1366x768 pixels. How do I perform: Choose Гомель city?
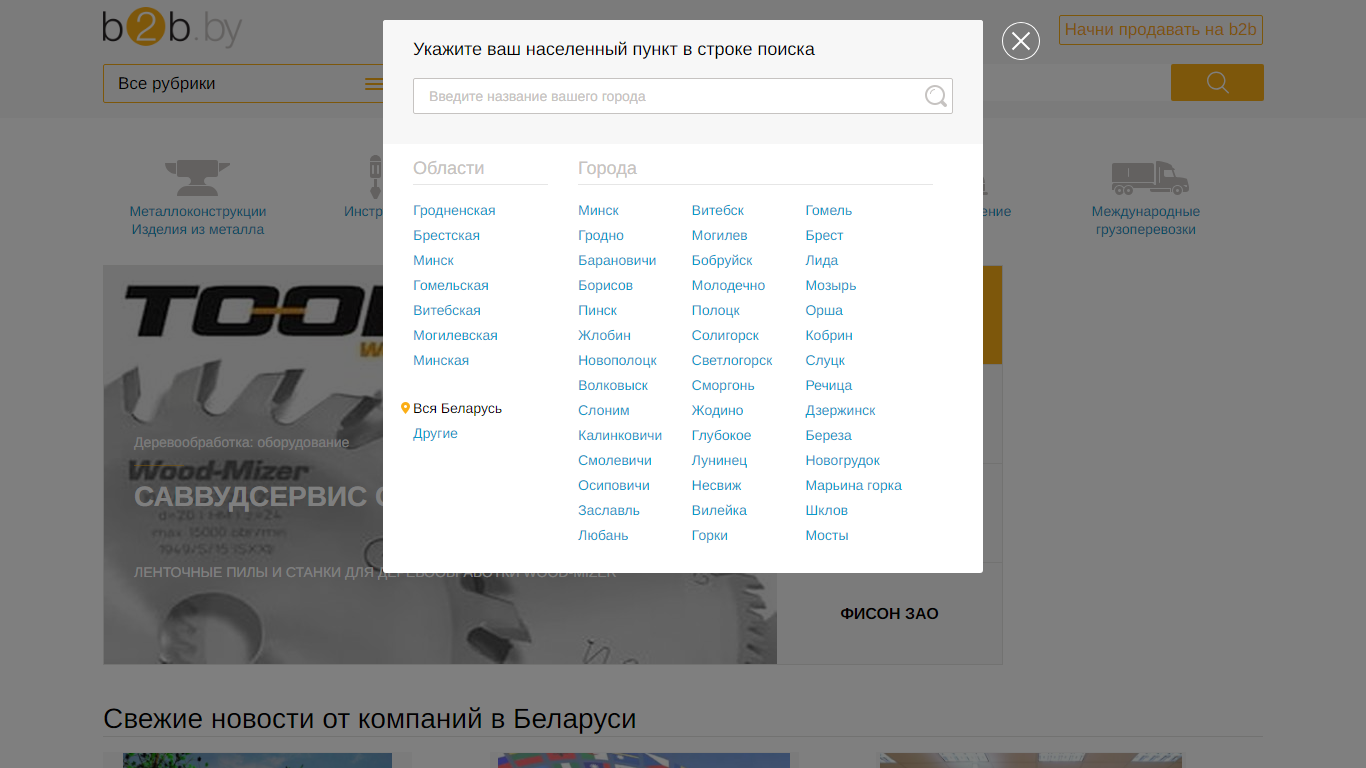coord(829,210)
